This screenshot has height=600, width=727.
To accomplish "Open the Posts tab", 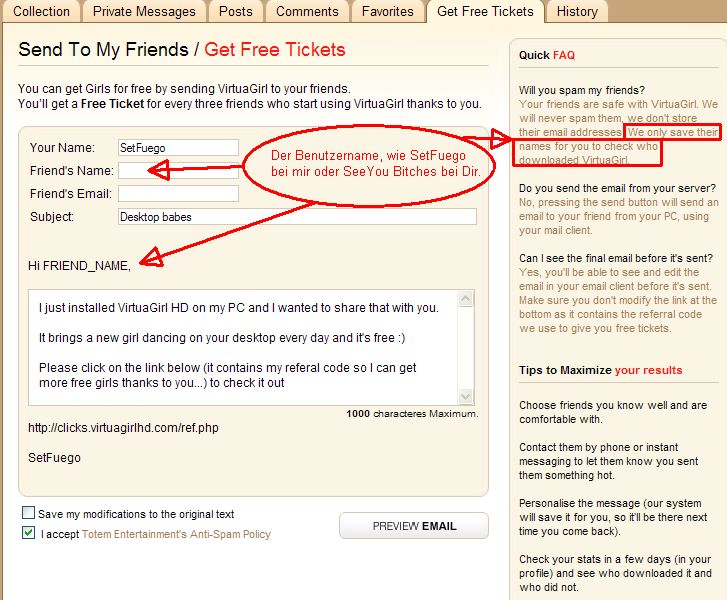I will (x=236, y=11).
